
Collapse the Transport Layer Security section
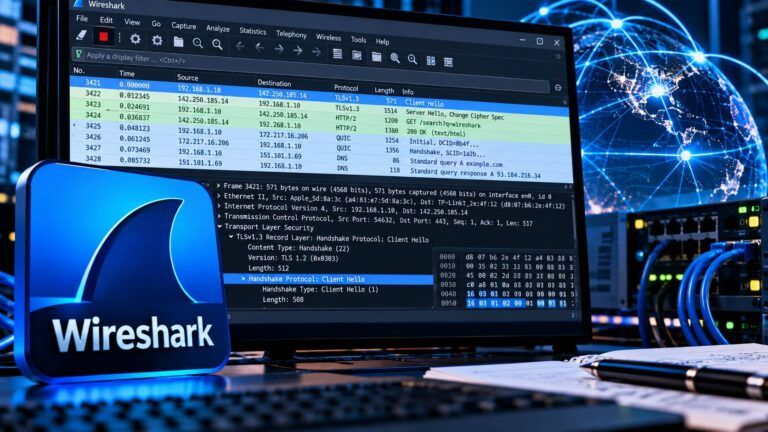[219, 226]
